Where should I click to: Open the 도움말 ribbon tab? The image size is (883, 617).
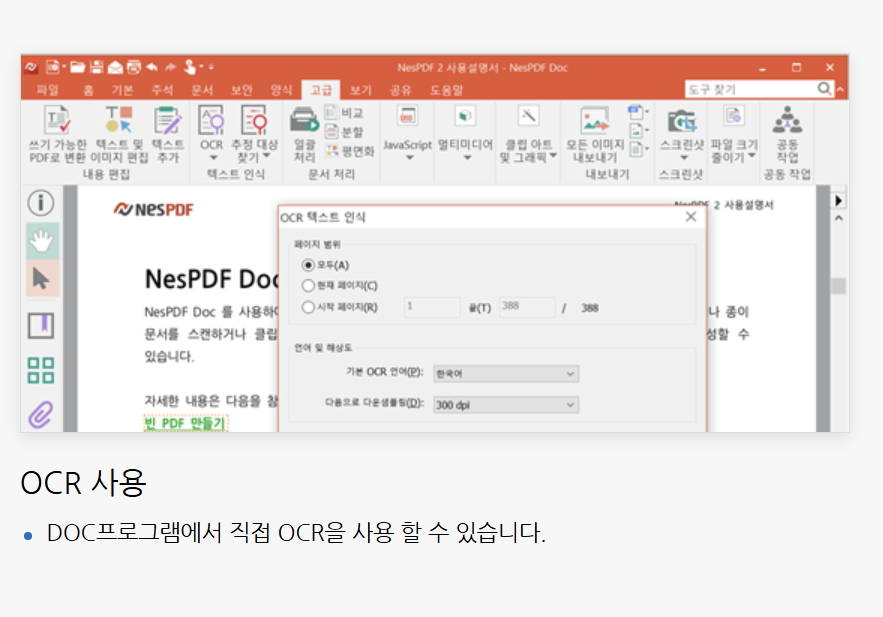tap(447, 90)
